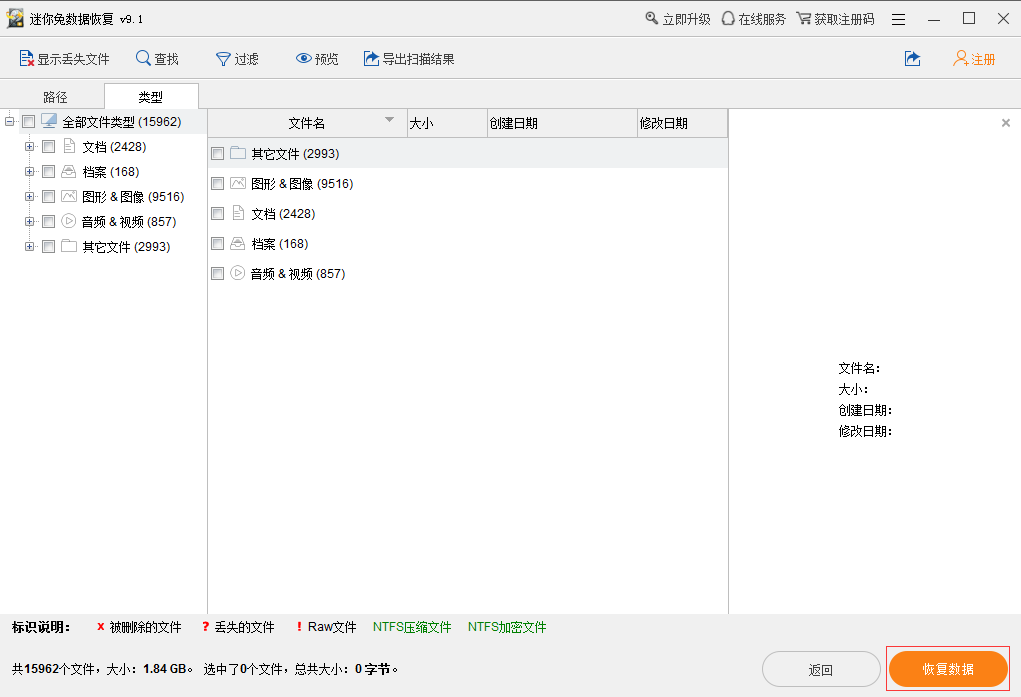This screenshot has width=1021, height=697.
Task: Click the blue share icon in toolbar
Action: coord(912,59)
